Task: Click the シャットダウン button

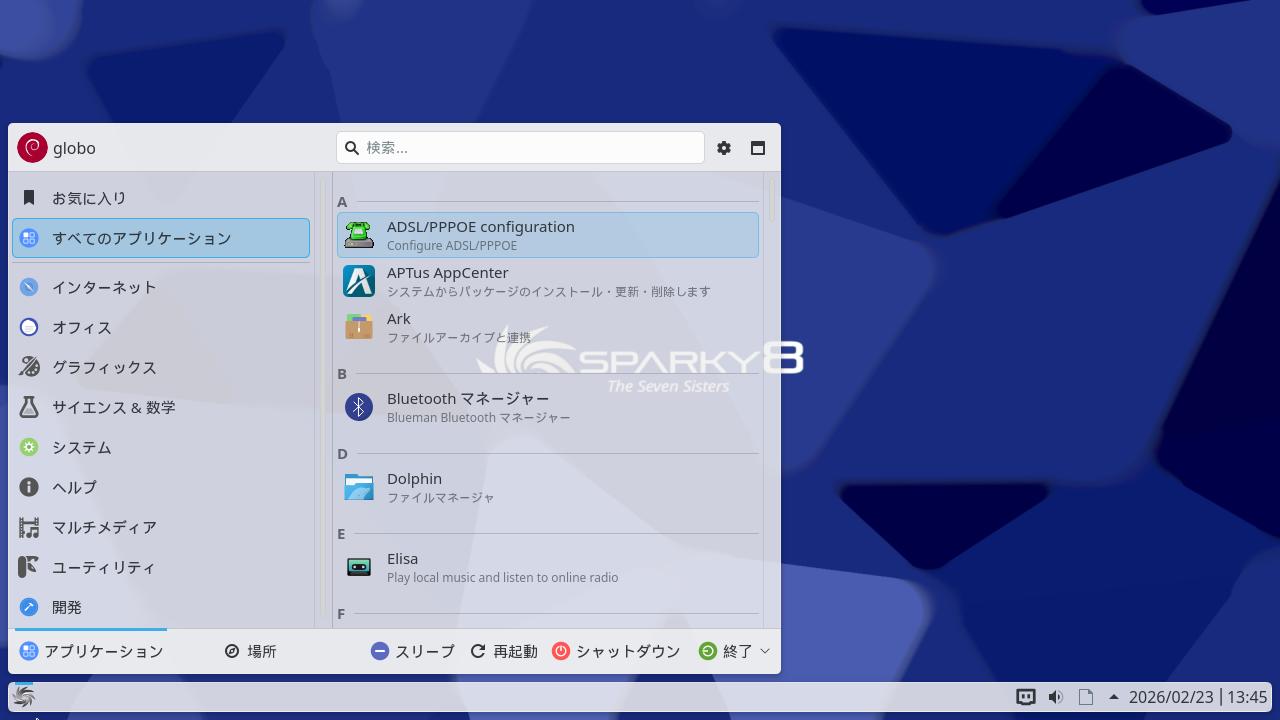Action: [x=616, y=651]
